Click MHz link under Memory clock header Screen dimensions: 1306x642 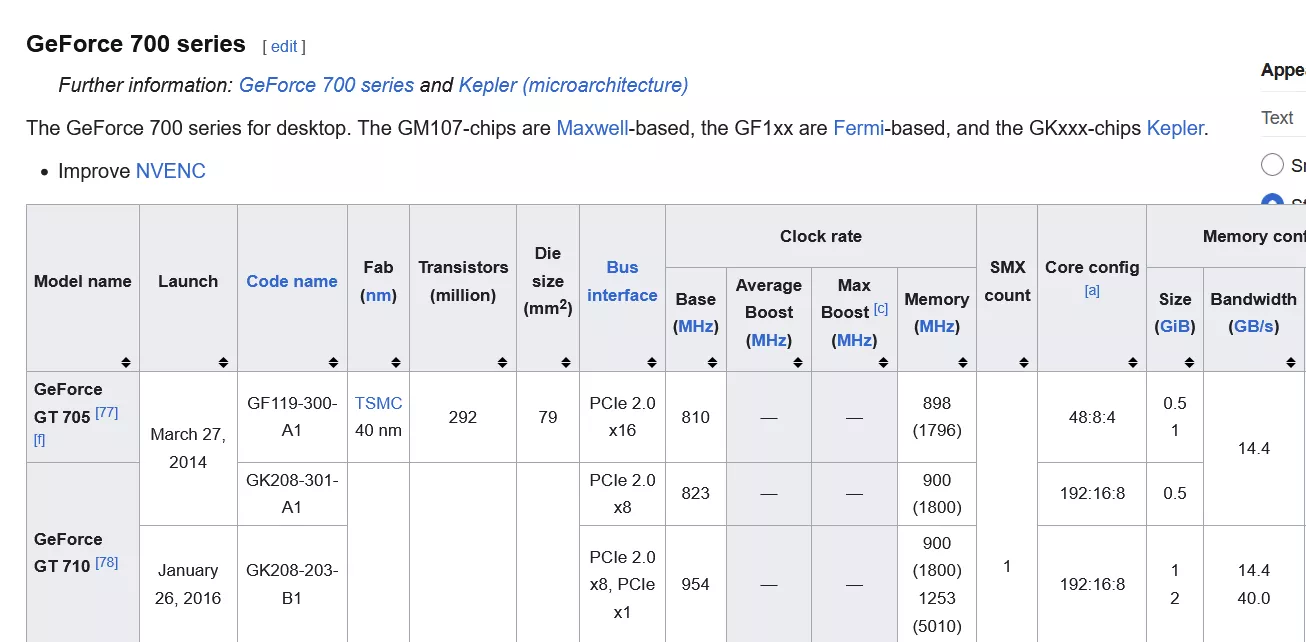pos(937,327)
